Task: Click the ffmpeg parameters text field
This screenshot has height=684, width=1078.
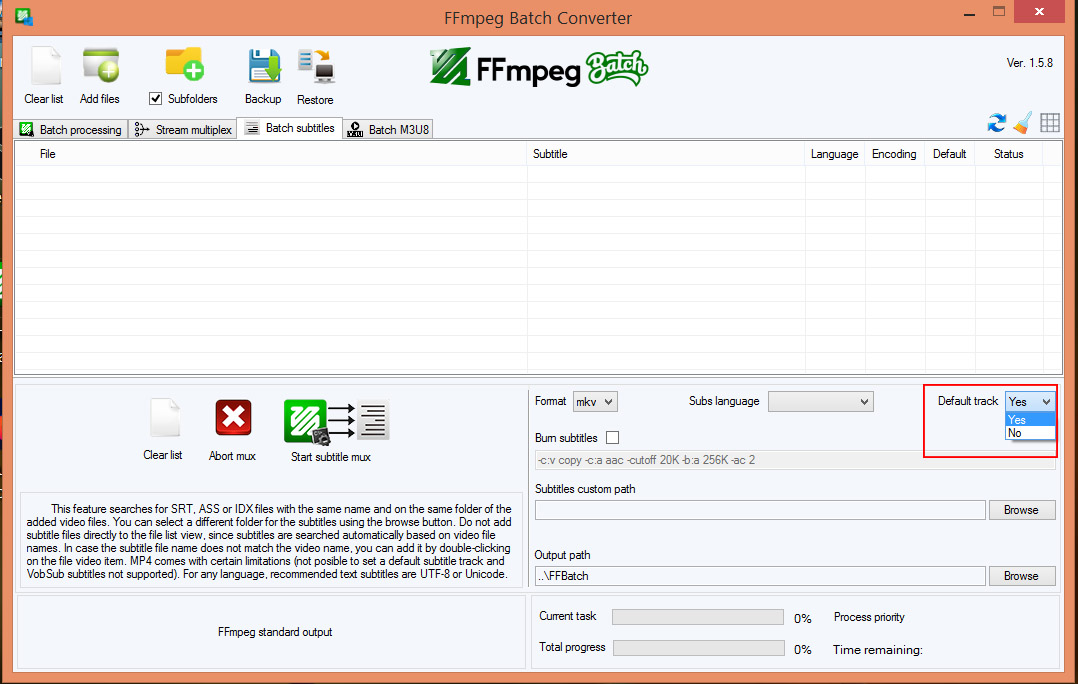Action: [795, 460]
